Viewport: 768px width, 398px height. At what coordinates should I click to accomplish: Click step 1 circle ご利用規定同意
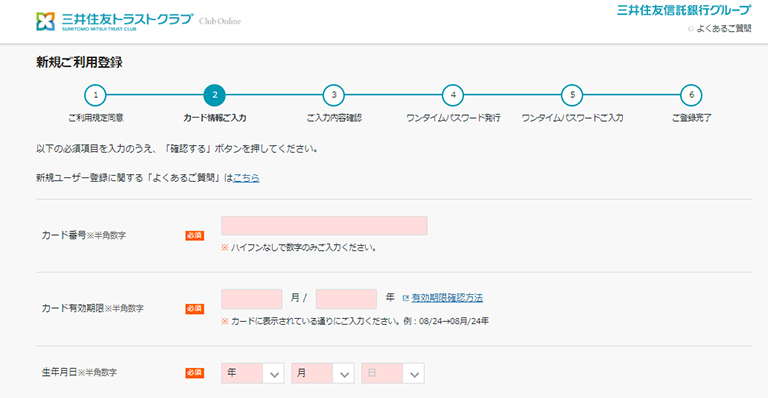click(x=96, y=95)
